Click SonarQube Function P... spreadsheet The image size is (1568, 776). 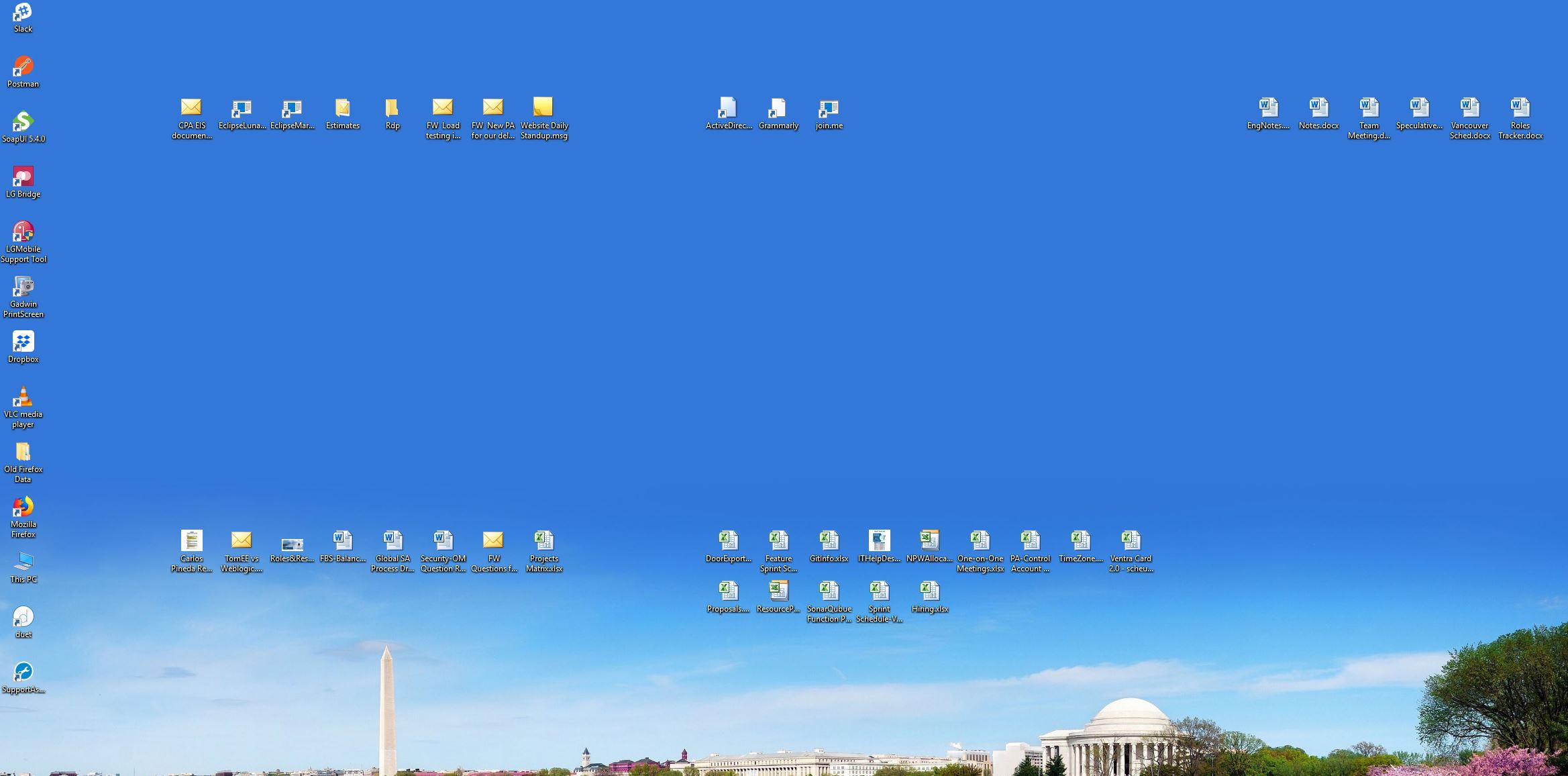pyautogui.click(x=829, y=602)
